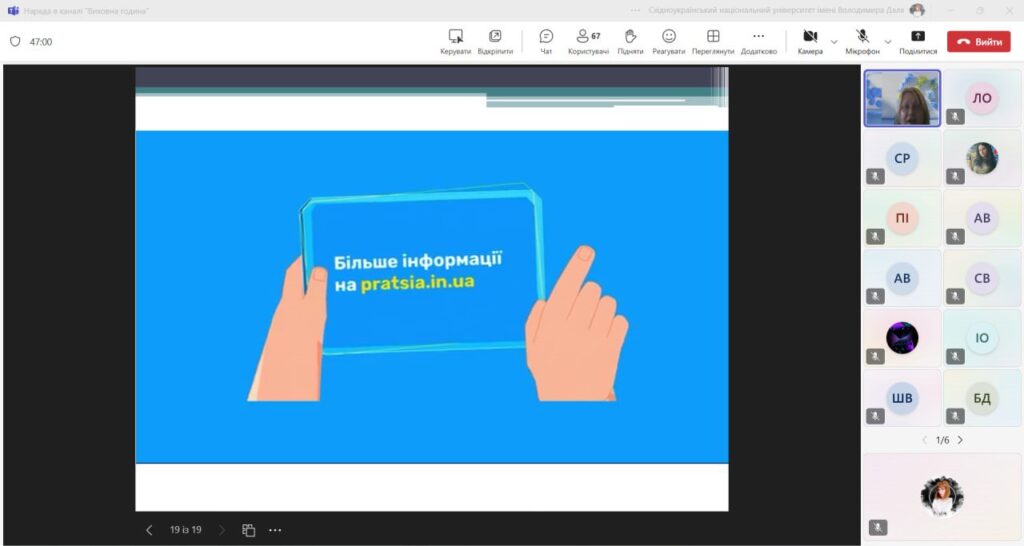1024x546 pixels.
Task: Open Переглянути view options
Action: [x=713, y=41]
